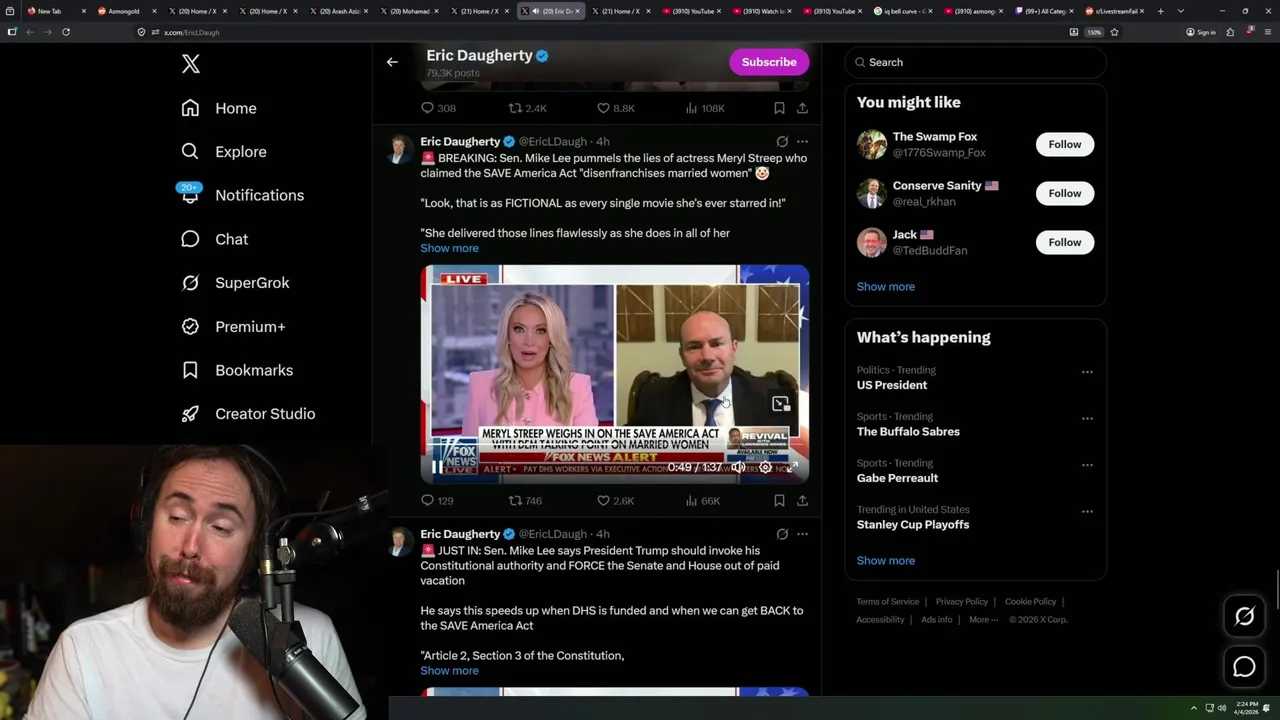
Task: Switch to the r/LivestreamFail tab
Action: 1115,11
